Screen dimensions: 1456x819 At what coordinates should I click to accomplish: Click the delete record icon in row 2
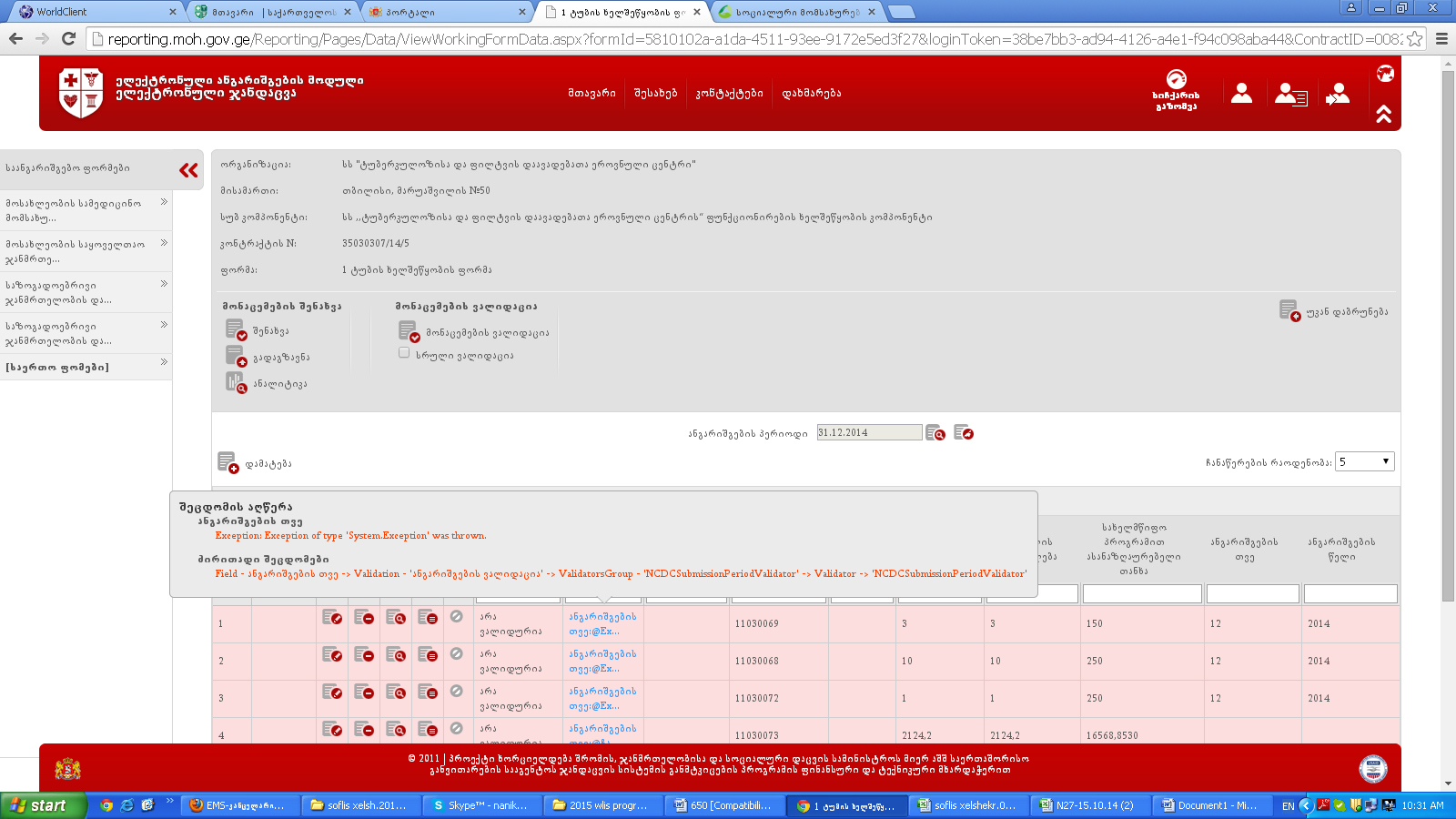click(364, 654)
